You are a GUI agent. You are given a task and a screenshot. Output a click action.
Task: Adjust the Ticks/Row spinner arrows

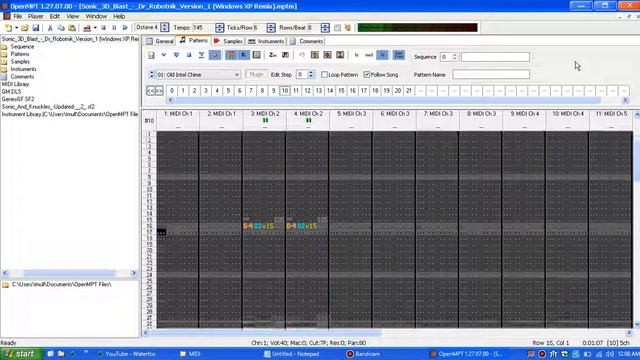coord(271,28)
